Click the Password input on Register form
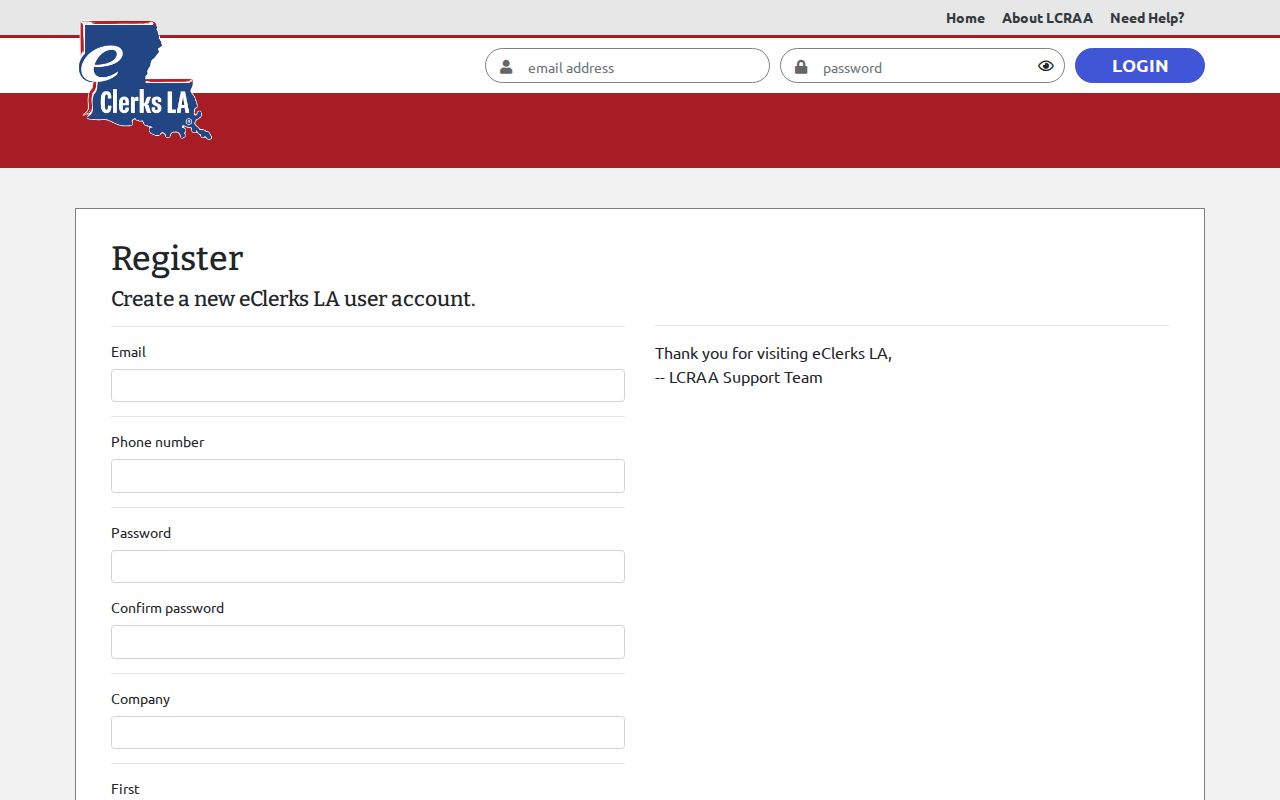The image size is (1280, 800). 368,567
